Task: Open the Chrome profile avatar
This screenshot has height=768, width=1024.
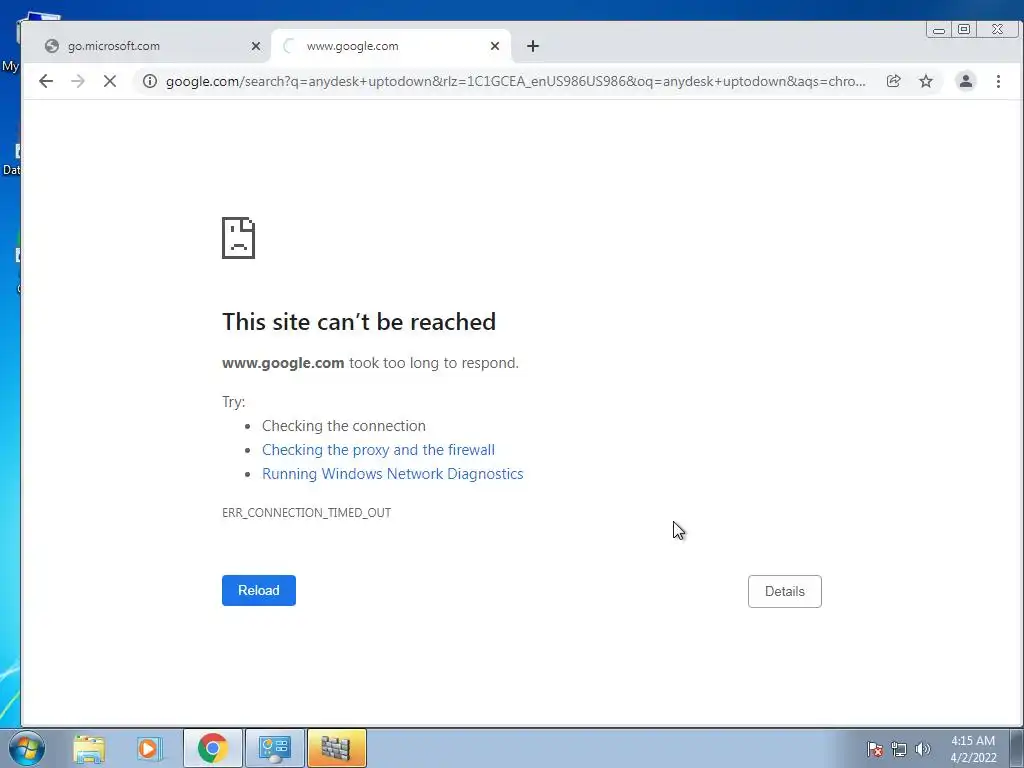Action: coord(965,81)
